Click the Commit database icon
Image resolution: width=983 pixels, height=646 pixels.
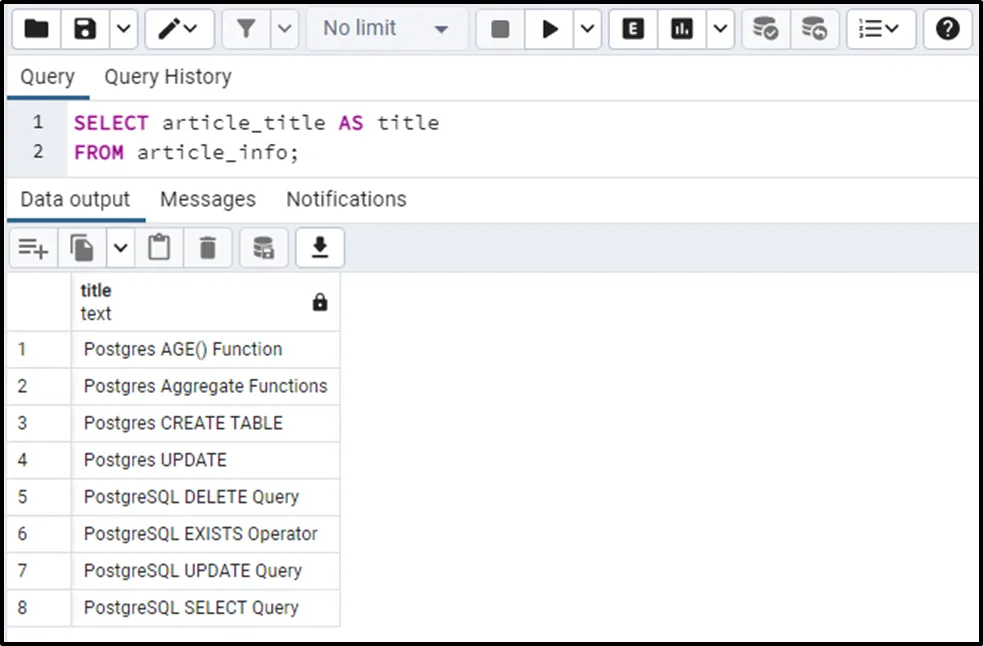pos(766,29)
